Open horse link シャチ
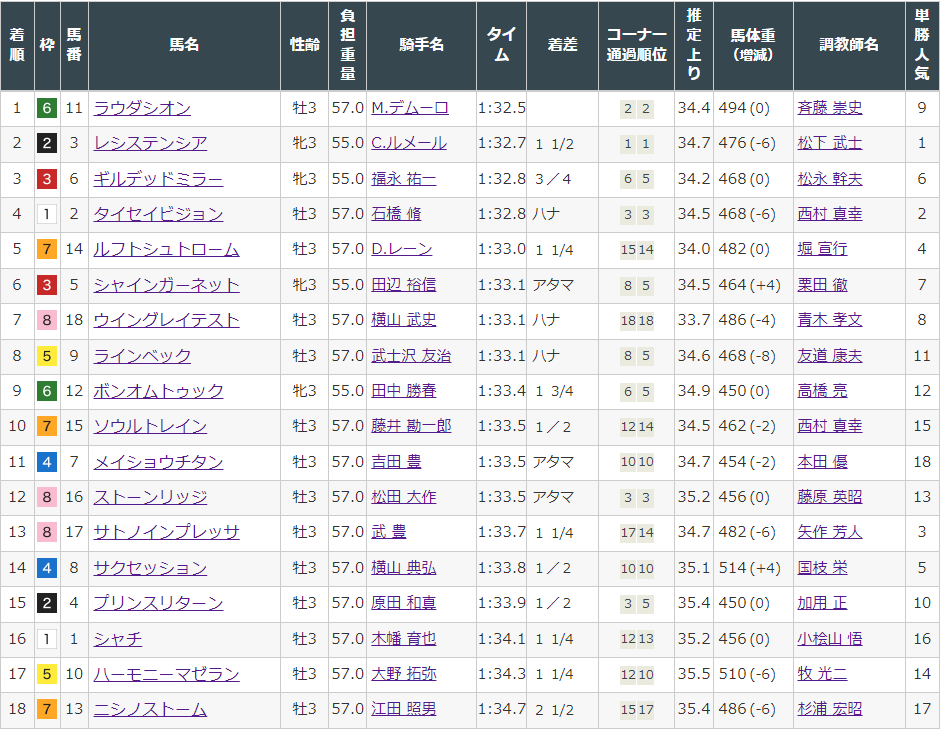The height and width of the screenshot is (730, 941). (118, 639)
